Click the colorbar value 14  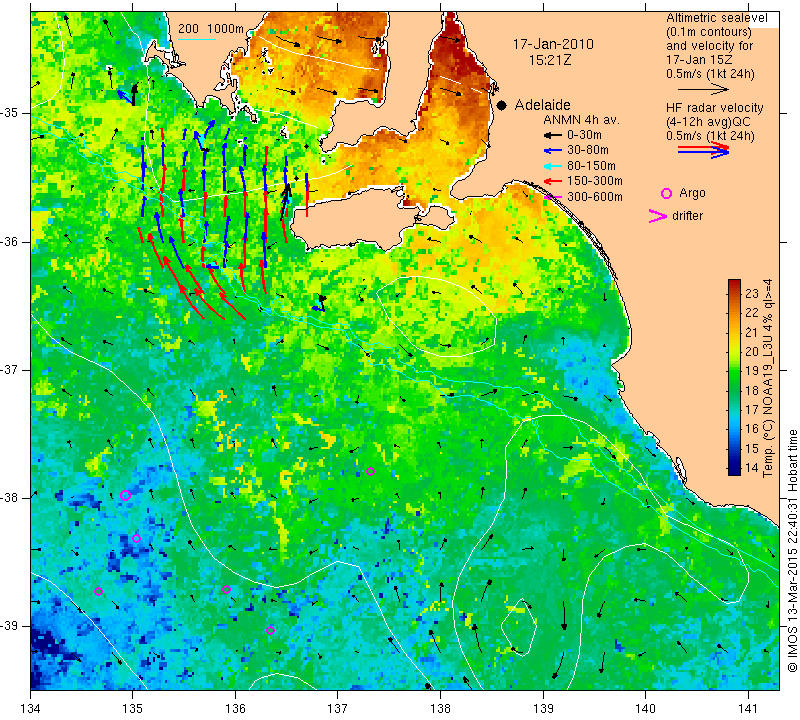point(752,467)
